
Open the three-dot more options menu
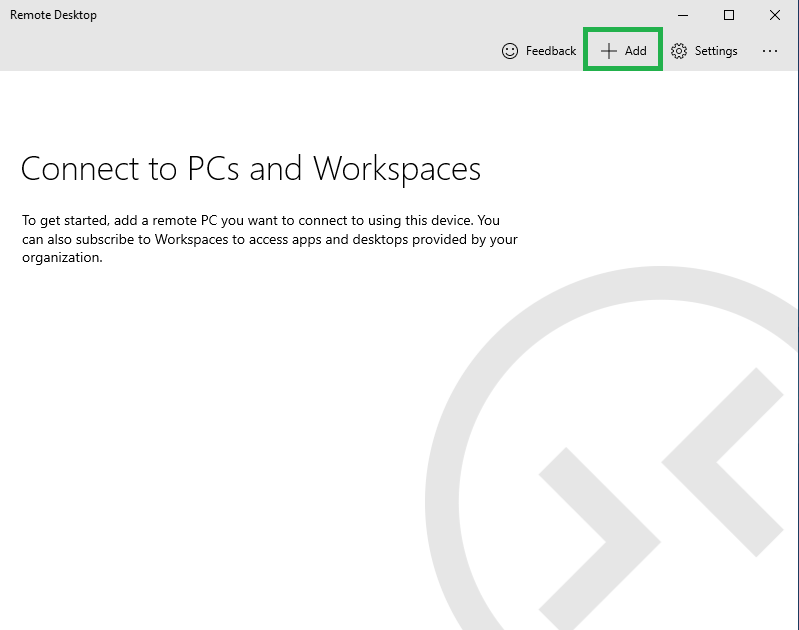(769, 51)
